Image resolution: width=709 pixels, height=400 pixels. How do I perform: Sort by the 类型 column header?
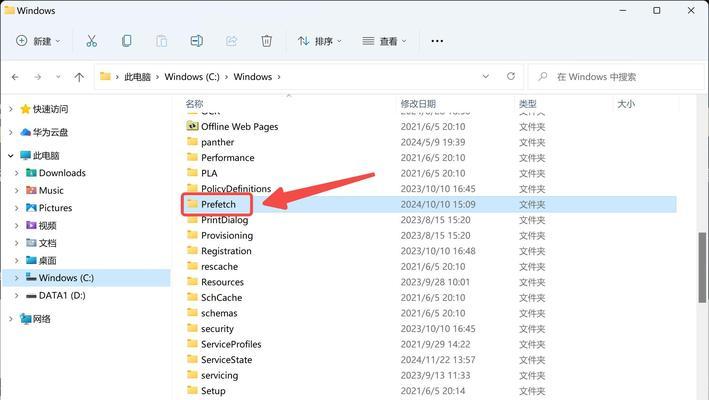coord(528,104)
